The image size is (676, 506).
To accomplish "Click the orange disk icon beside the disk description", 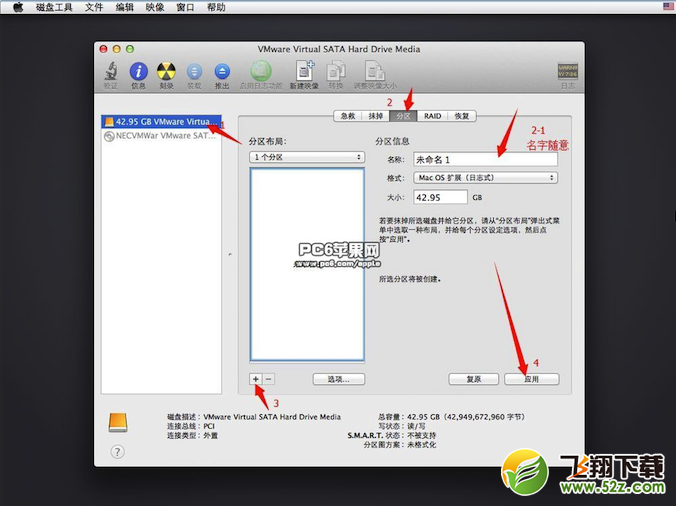I will tap(118, 422).
